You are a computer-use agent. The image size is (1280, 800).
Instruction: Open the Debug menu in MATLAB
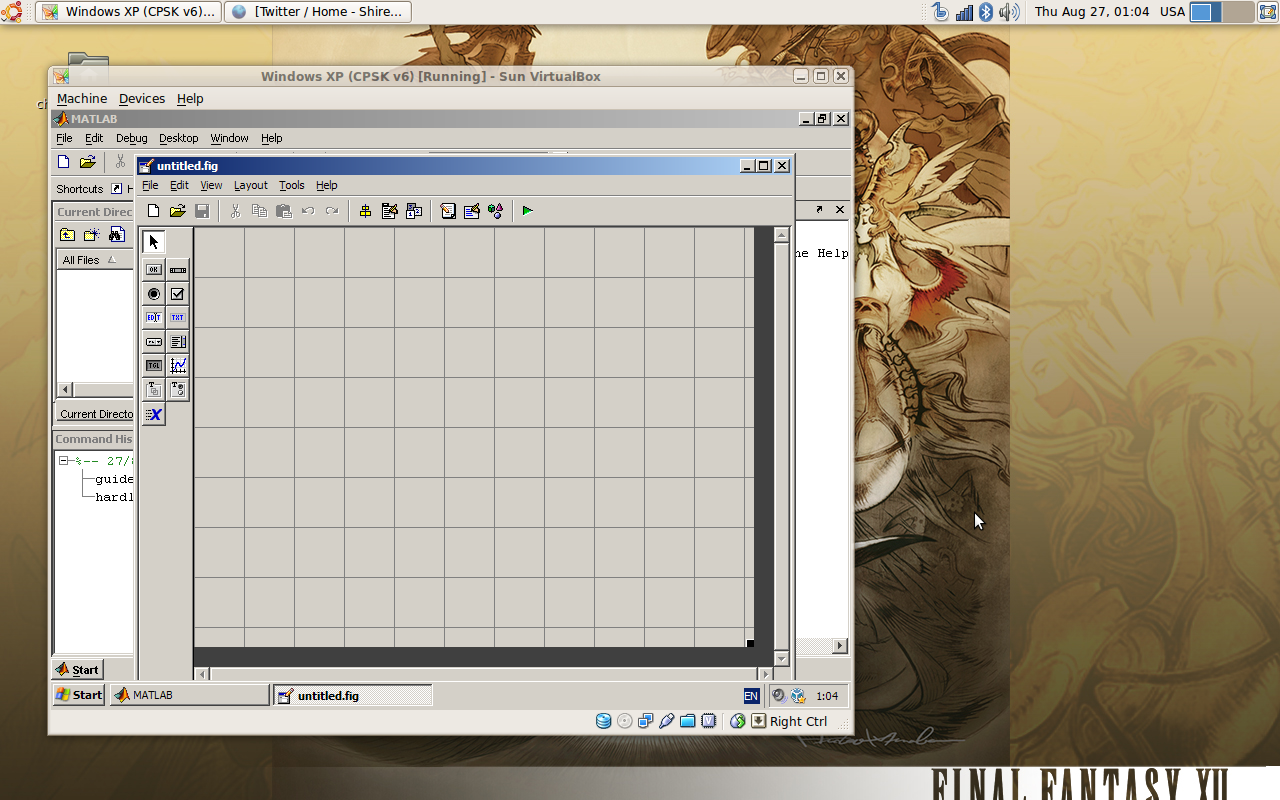tap(131, 138)
